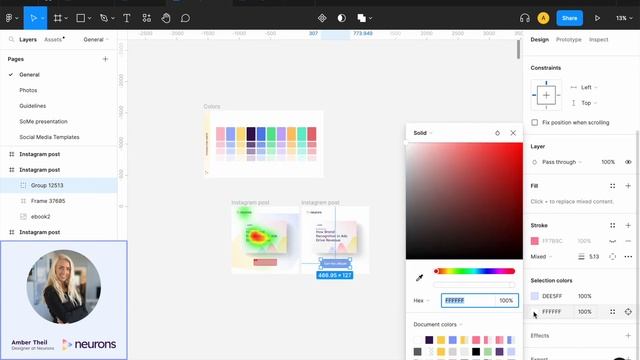Screen dimensions: 640x360
Task: Expand the shape tools chevron
Action: (x=89, y=18)
